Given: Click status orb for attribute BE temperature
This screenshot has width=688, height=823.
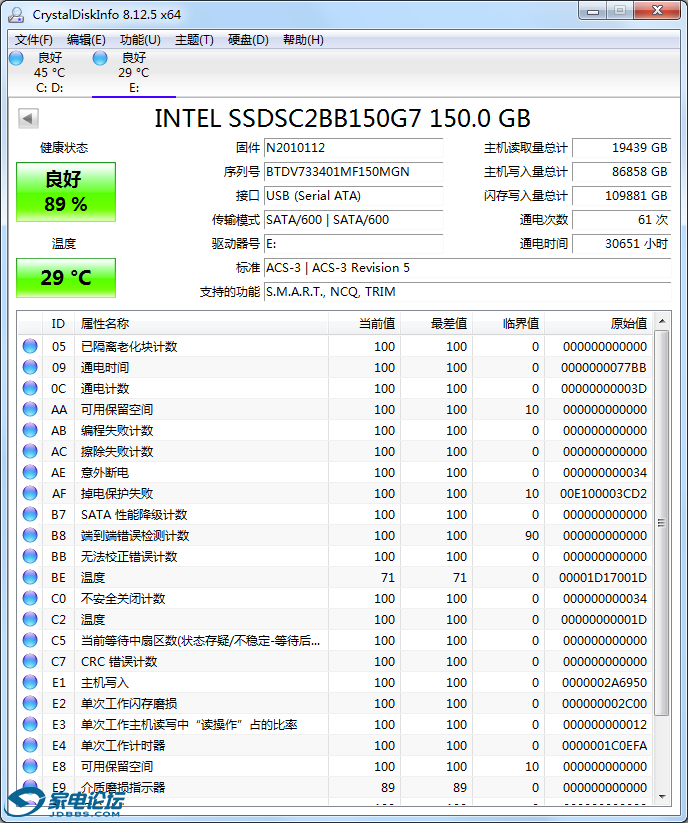Looking at the screenshot, I should pos(30,577).
